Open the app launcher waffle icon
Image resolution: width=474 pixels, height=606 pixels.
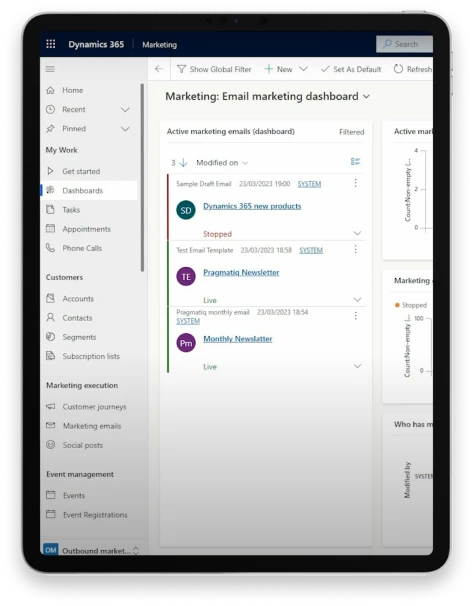51,44
